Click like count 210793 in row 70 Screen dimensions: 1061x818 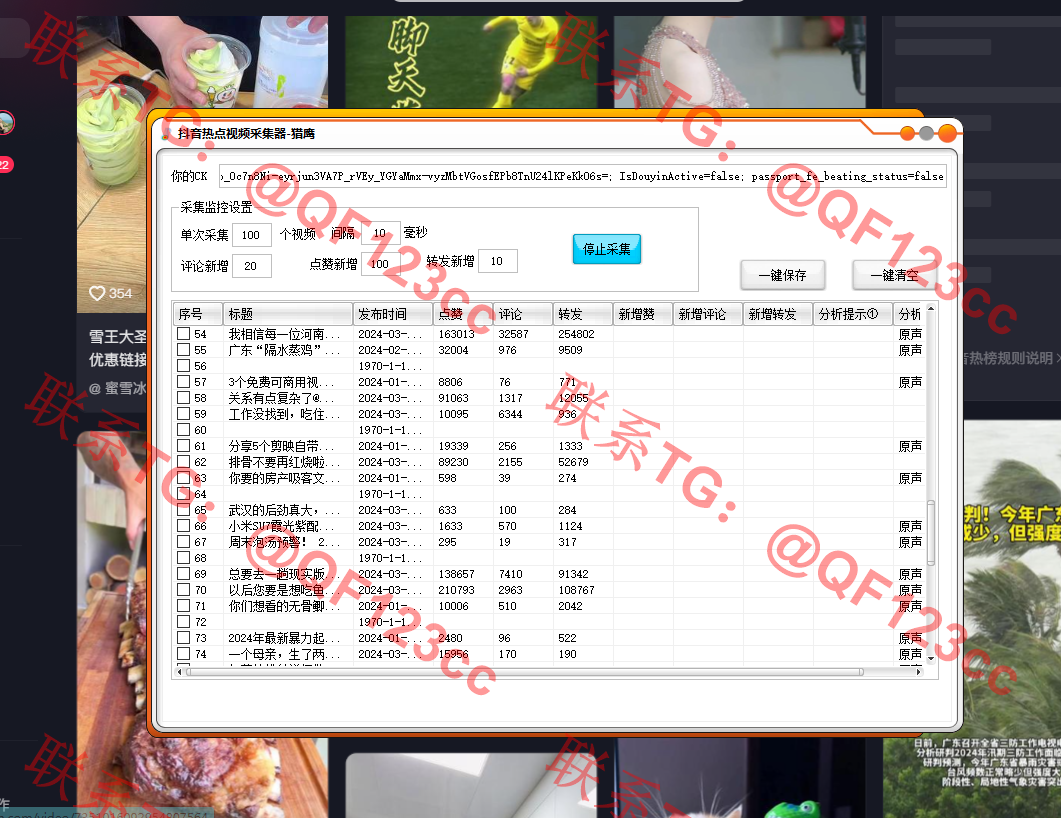pyautogui.click(x=456, y=590)
